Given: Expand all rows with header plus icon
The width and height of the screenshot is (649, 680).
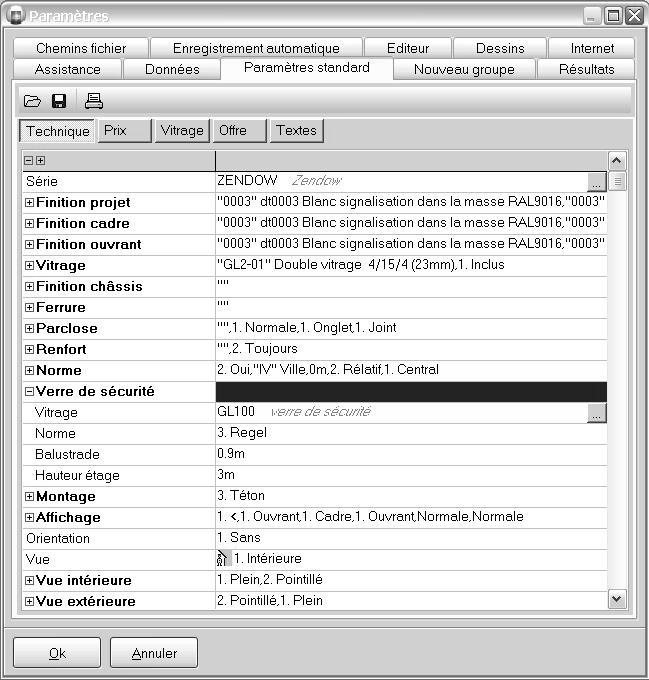Looking at the screenshot, I should pyautogui.click(x=40, y=161).
